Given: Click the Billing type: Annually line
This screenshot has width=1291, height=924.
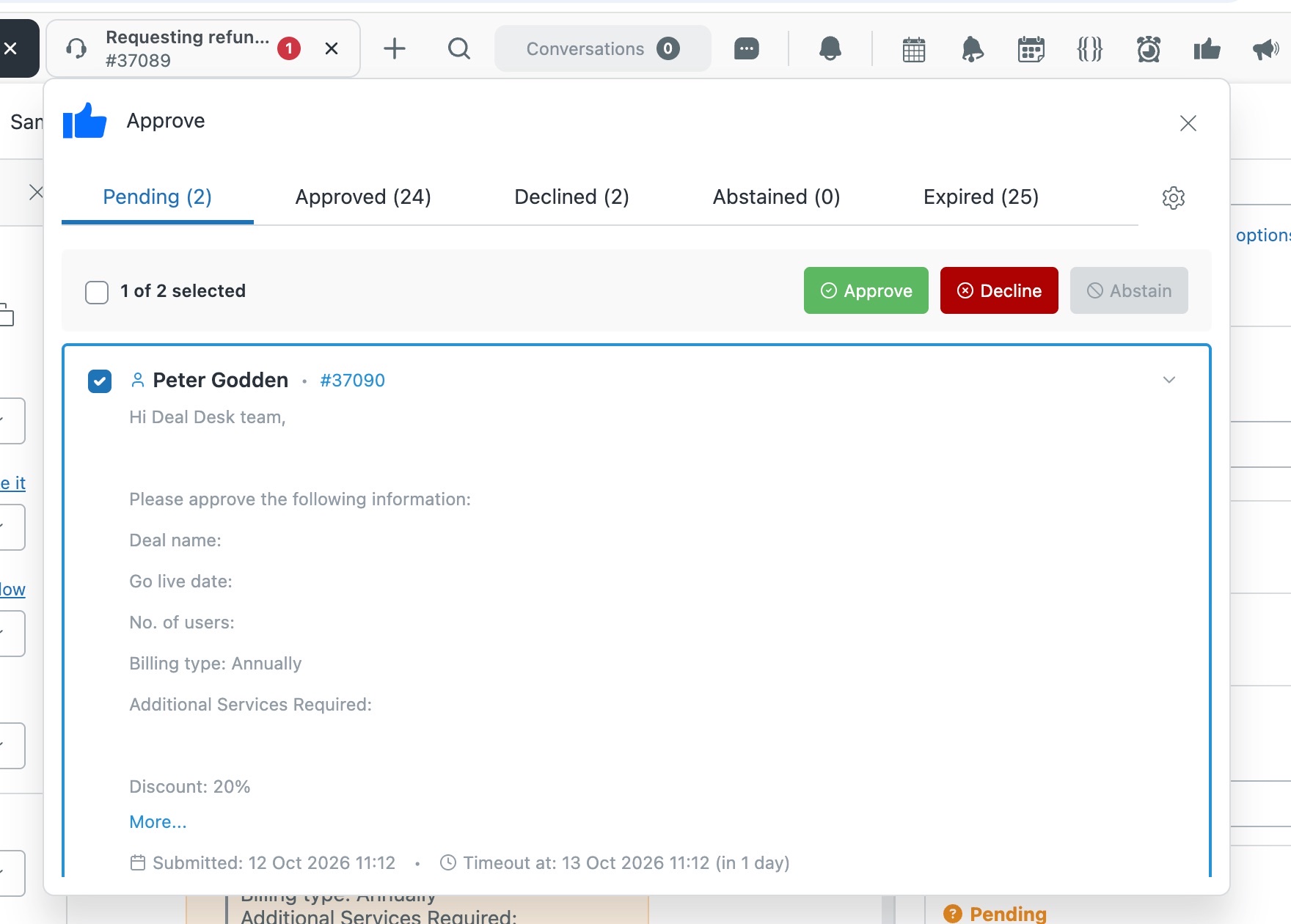Looking at the screenshot, I should coord(216,664).
